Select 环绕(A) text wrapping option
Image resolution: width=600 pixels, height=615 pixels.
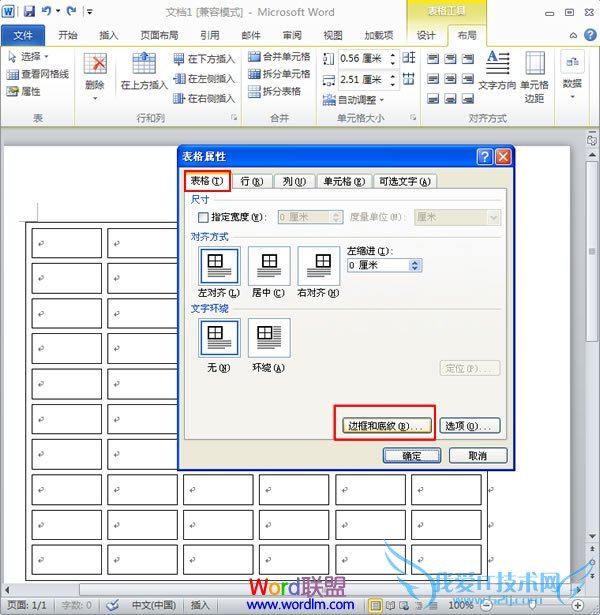(269, 338)
